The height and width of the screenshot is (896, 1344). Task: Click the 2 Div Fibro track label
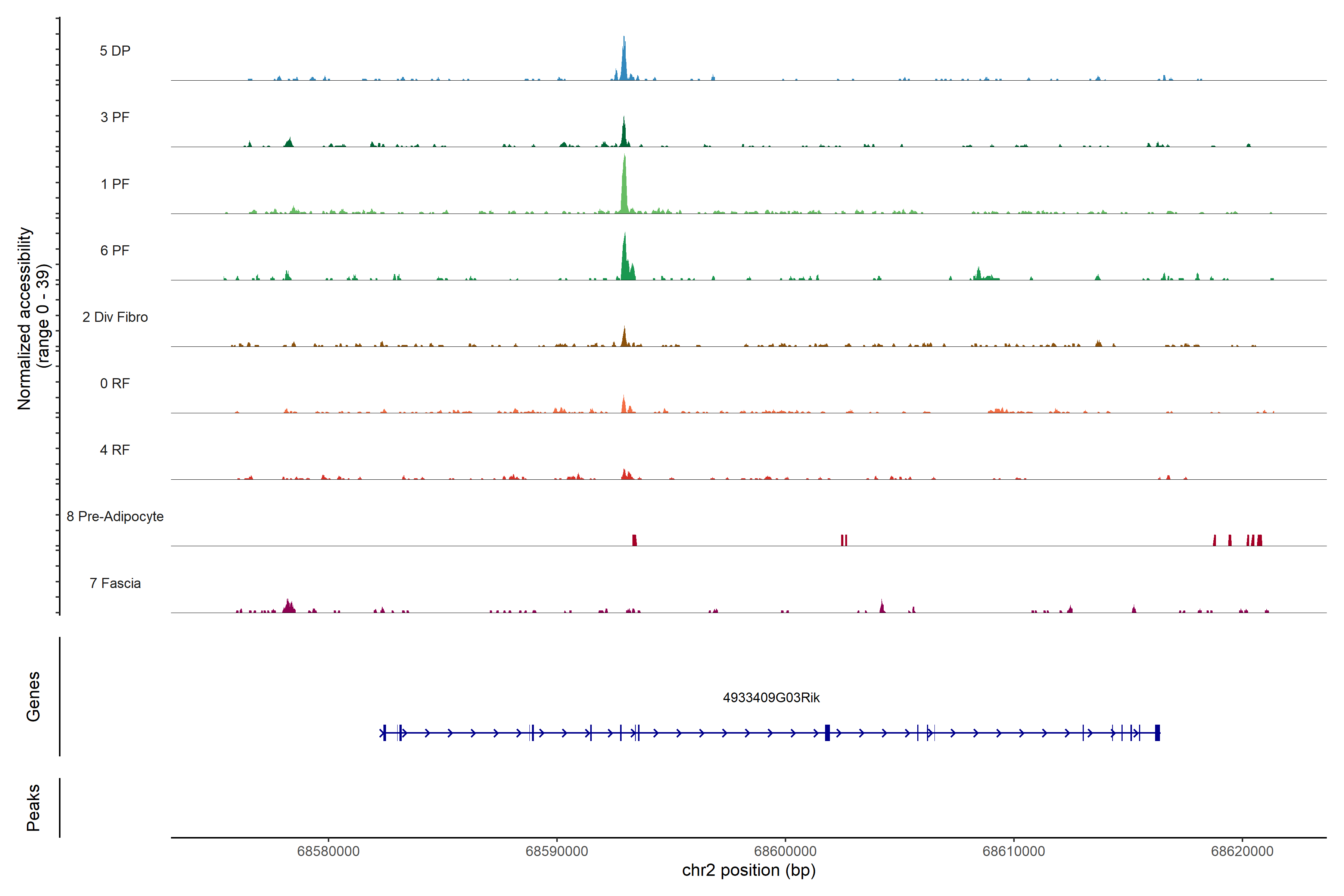pyautogui.click(x=115, y=317)
